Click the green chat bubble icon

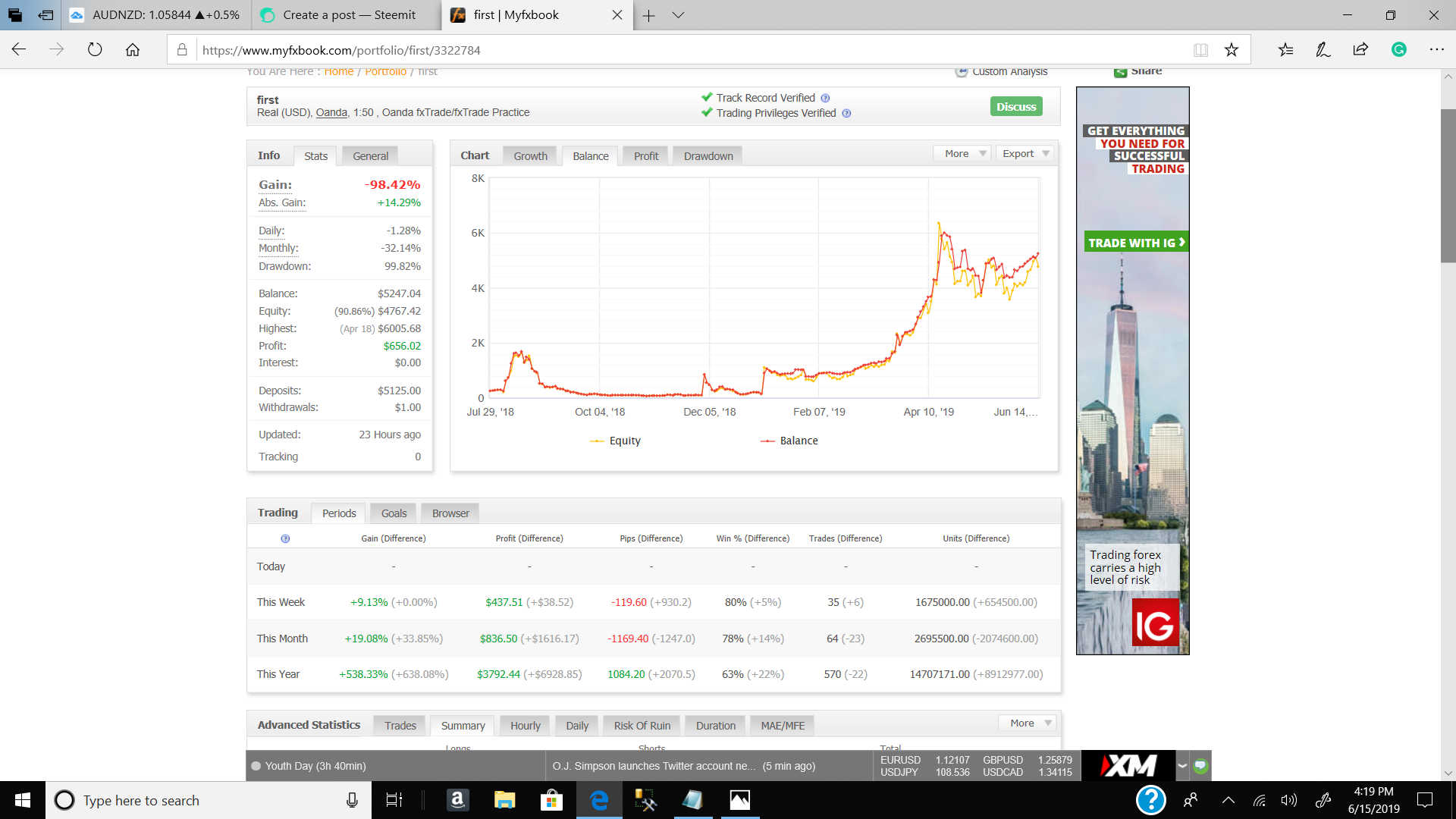(1200, 765)
